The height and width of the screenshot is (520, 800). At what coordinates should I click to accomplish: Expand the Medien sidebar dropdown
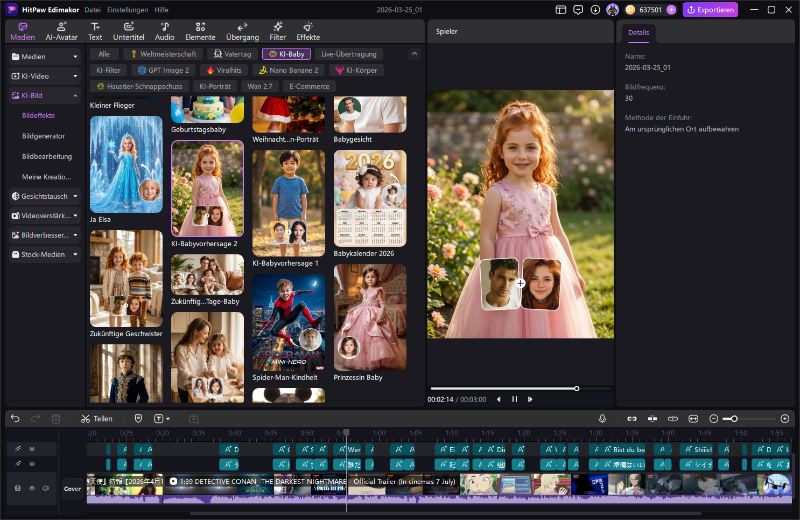click(76, 57)
